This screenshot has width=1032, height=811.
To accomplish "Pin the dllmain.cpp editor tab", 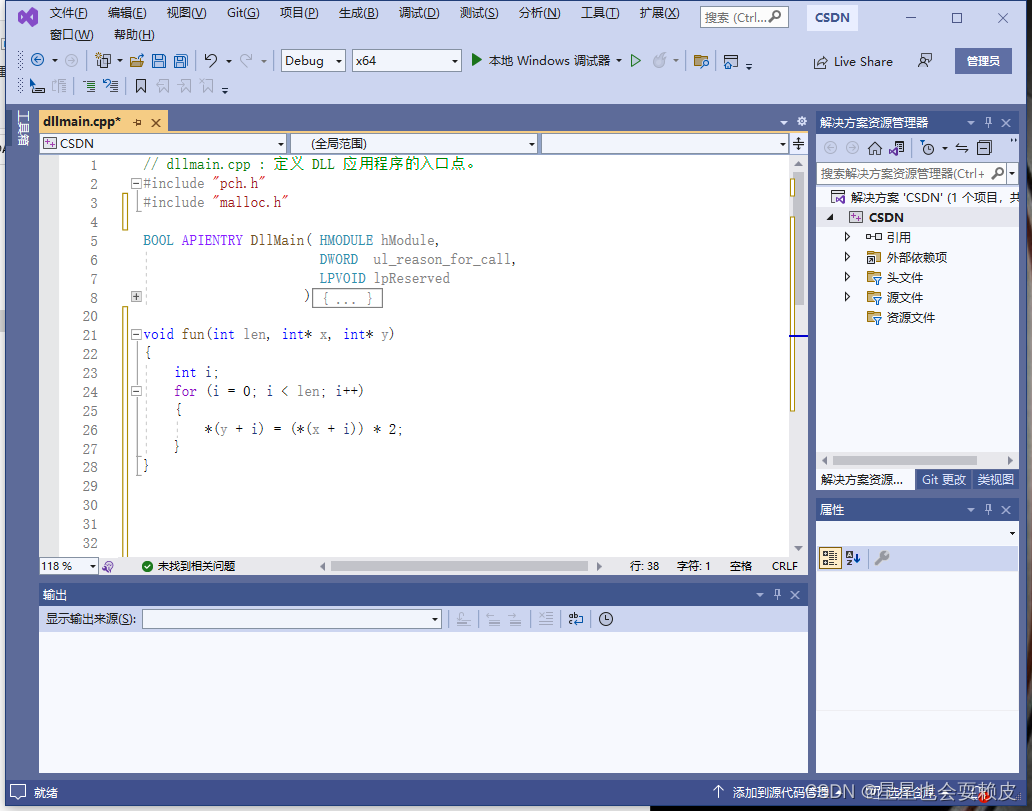I will pyautogui.click(x=140, y=121).
